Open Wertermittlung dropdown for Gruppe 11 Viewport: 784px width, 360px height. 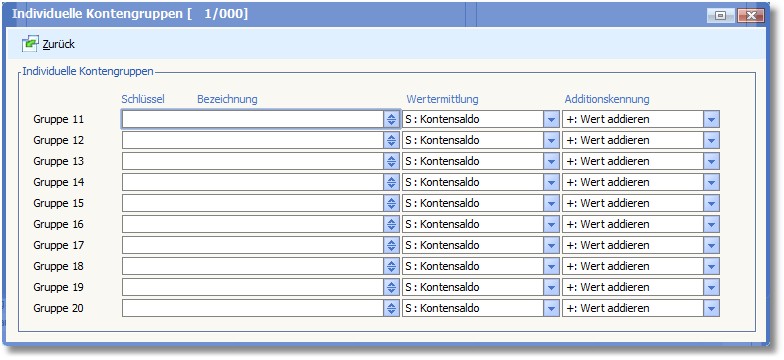[x=551, y=120]
